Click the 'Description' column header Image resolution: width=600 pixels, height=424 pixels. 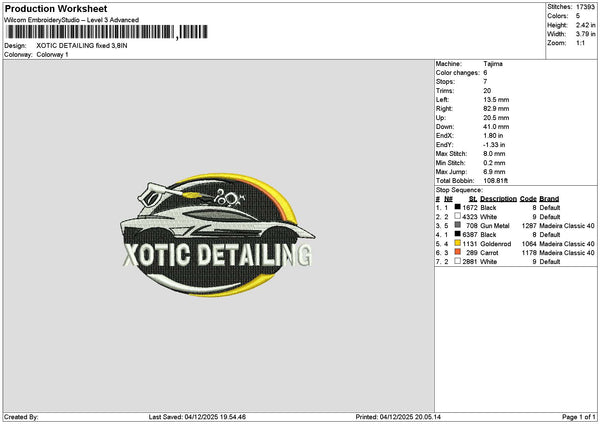tap(499, 199)
